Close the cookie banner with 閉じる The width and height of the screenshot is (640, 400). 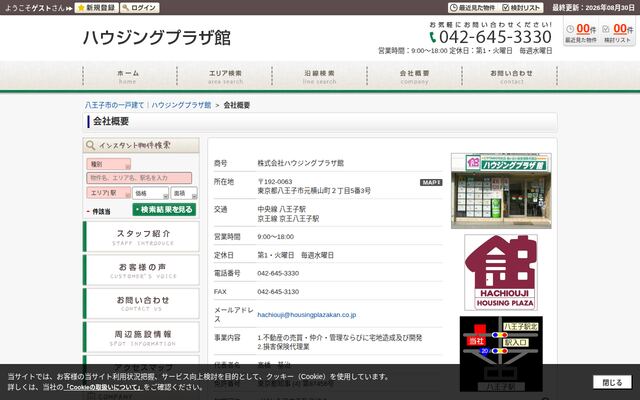point(612,382)
